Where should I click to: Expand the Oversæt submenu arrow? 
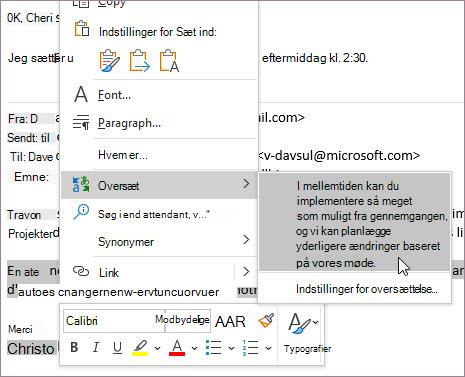click(x=246, y=184)
